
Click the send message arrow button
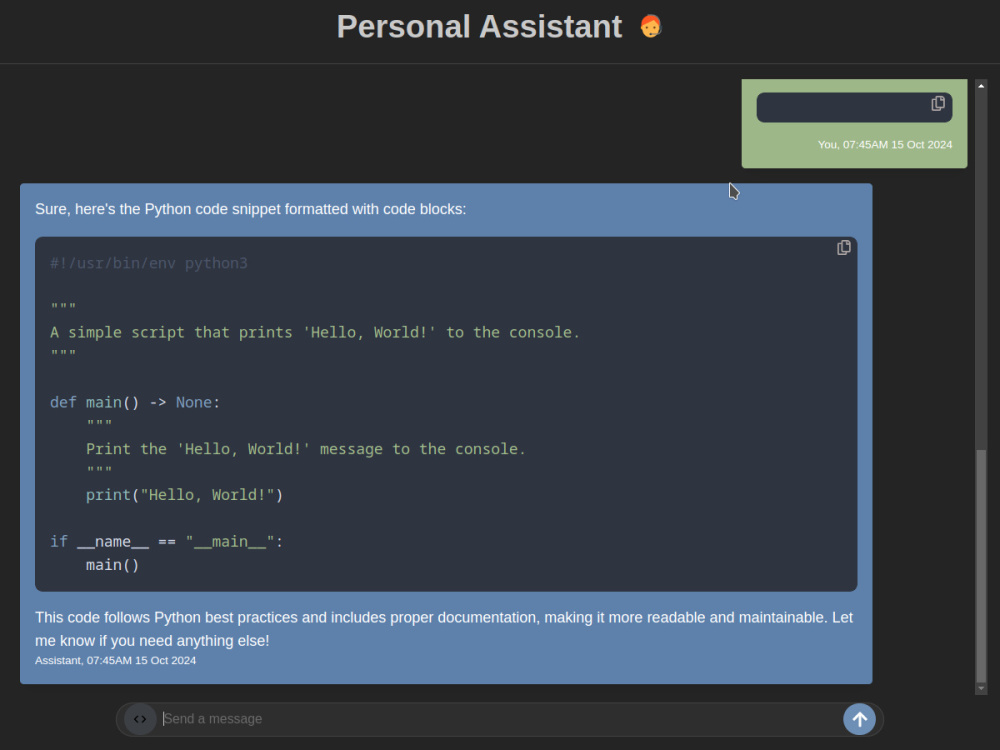pos(859,719)
